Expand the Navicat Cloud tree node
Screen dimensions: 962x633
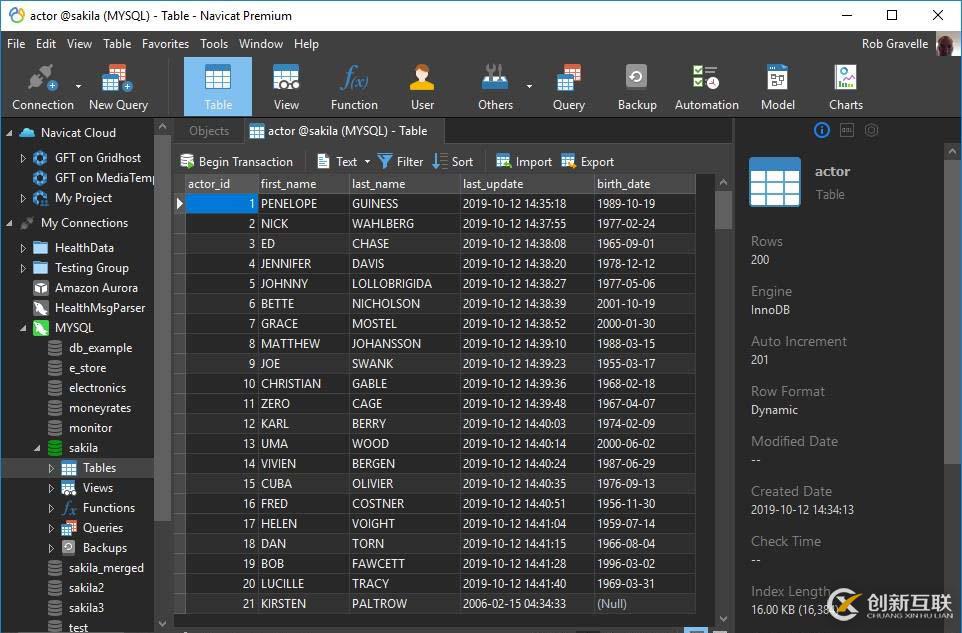[x=10, y=133]
